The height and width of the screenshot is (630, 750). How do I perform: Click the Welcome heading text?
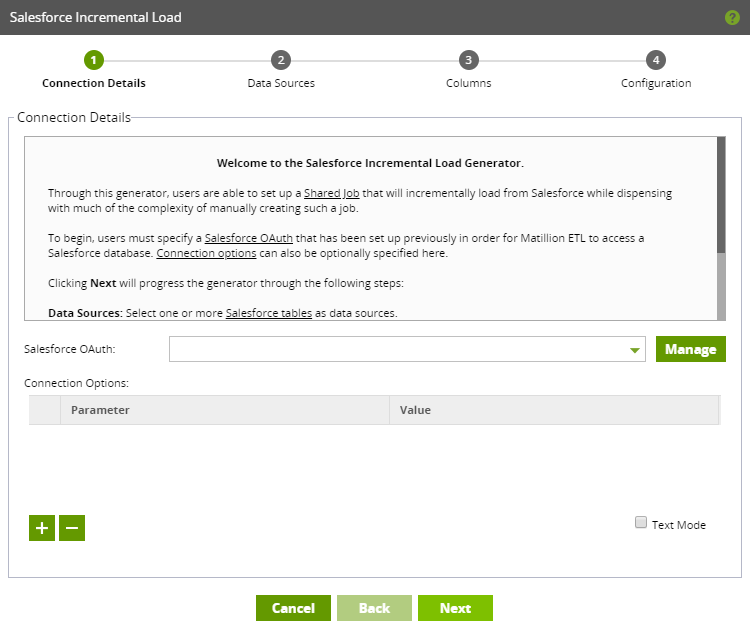(x=370, y=163)
